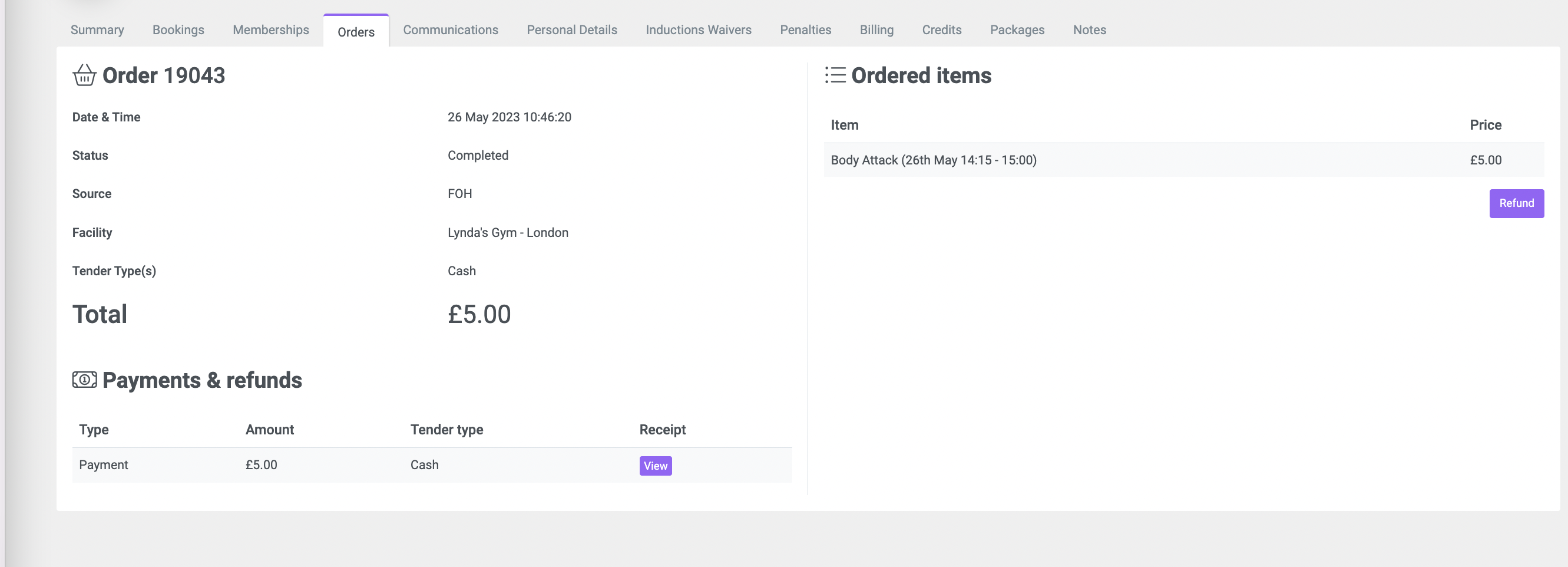Image resolution: width=1568 pixels, height=567 pixels.
Task: Click the Payments & refunds heading
Action: (x=202, y=380)
